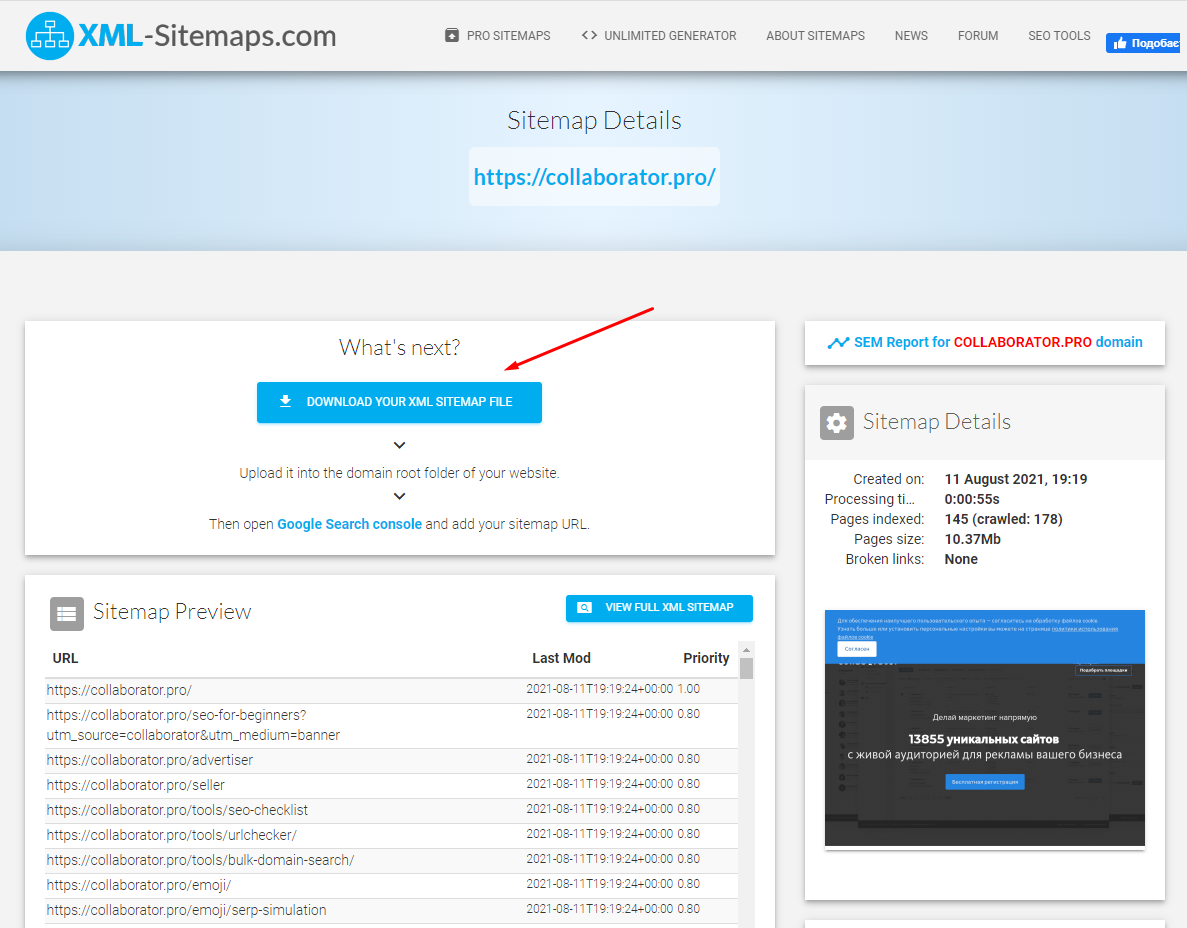Click the Unlimited Generator code brackets icon
1187x928 pixels.
pos(588,35)
